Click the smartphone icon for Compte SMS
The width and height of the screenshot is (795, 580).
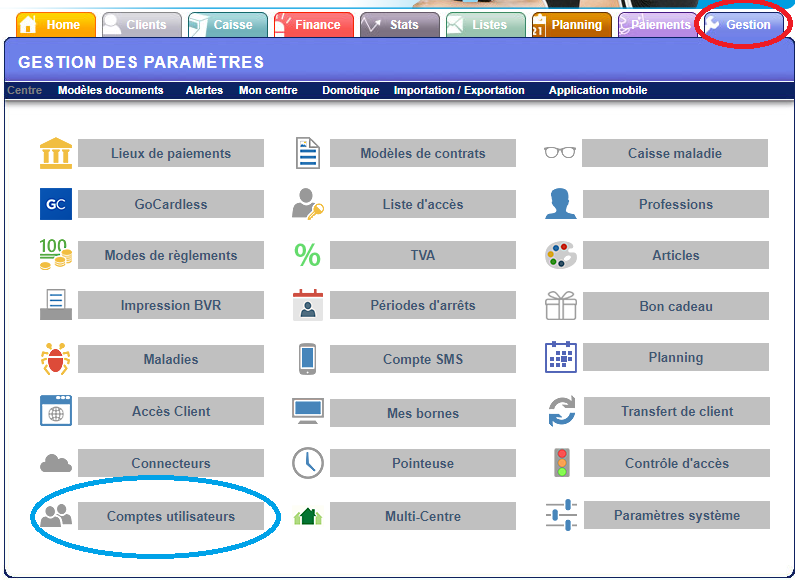point(308,359)
